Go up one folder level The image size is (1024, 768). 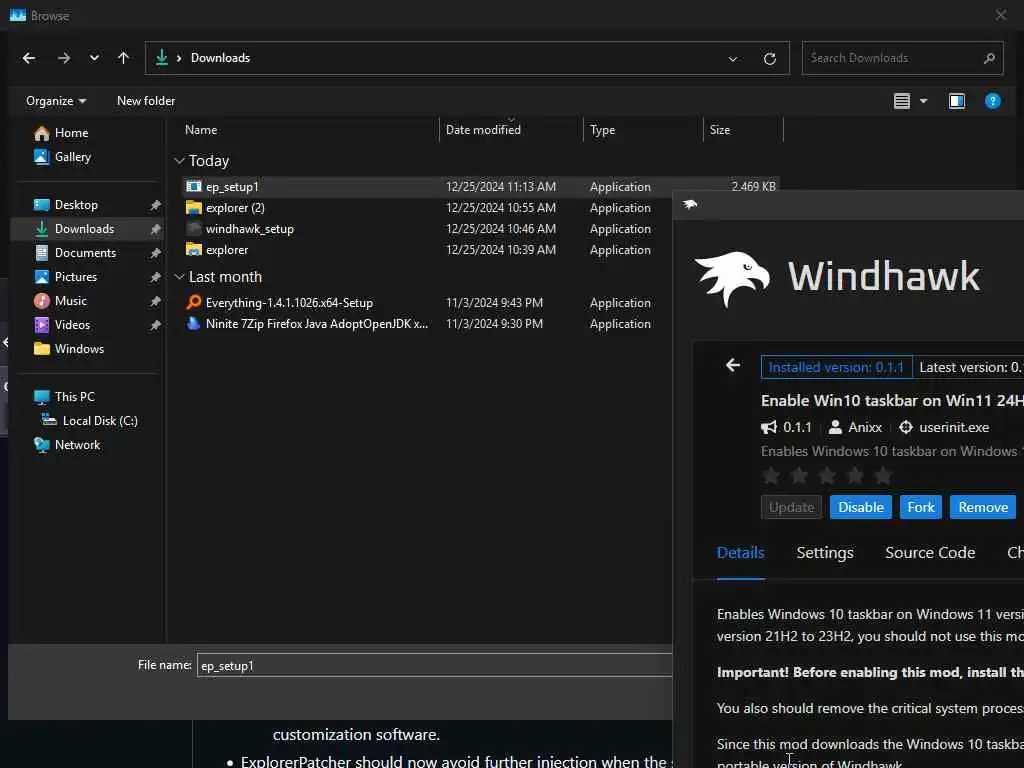click(x=123, y=58)
